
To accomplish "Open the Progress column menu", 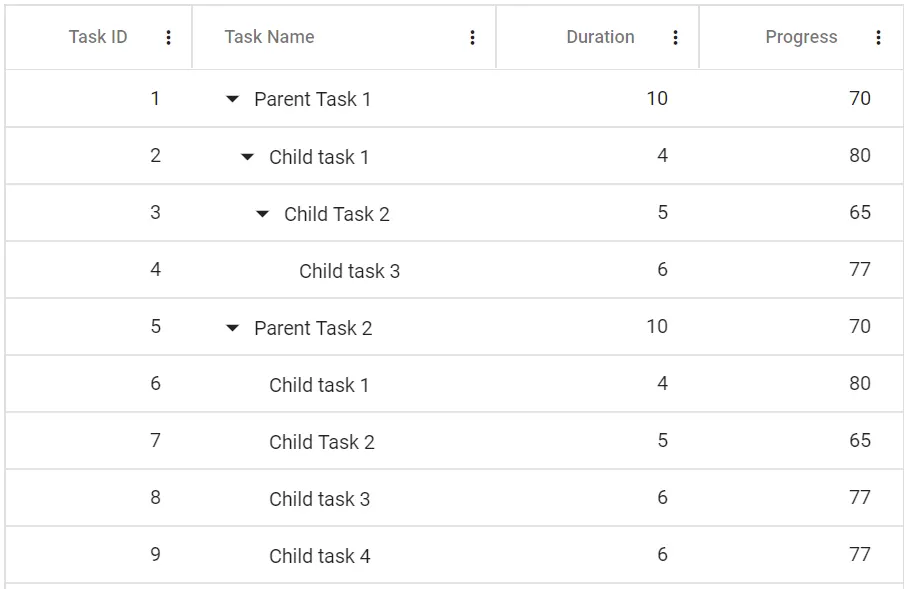I will click(878, 37).
